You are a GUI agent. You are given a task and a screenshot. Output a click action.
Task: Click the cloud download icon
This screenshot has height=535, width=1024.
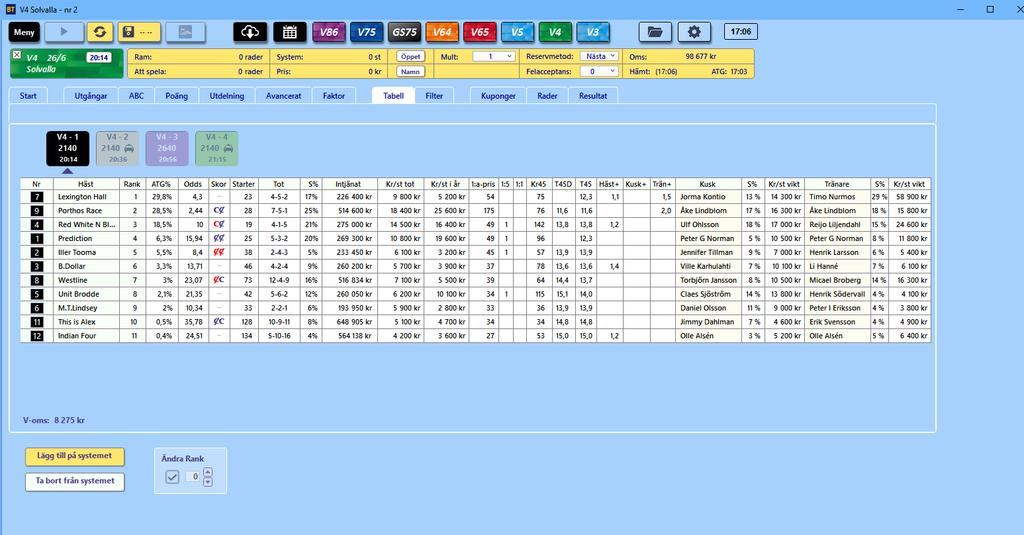click(250, 32)
